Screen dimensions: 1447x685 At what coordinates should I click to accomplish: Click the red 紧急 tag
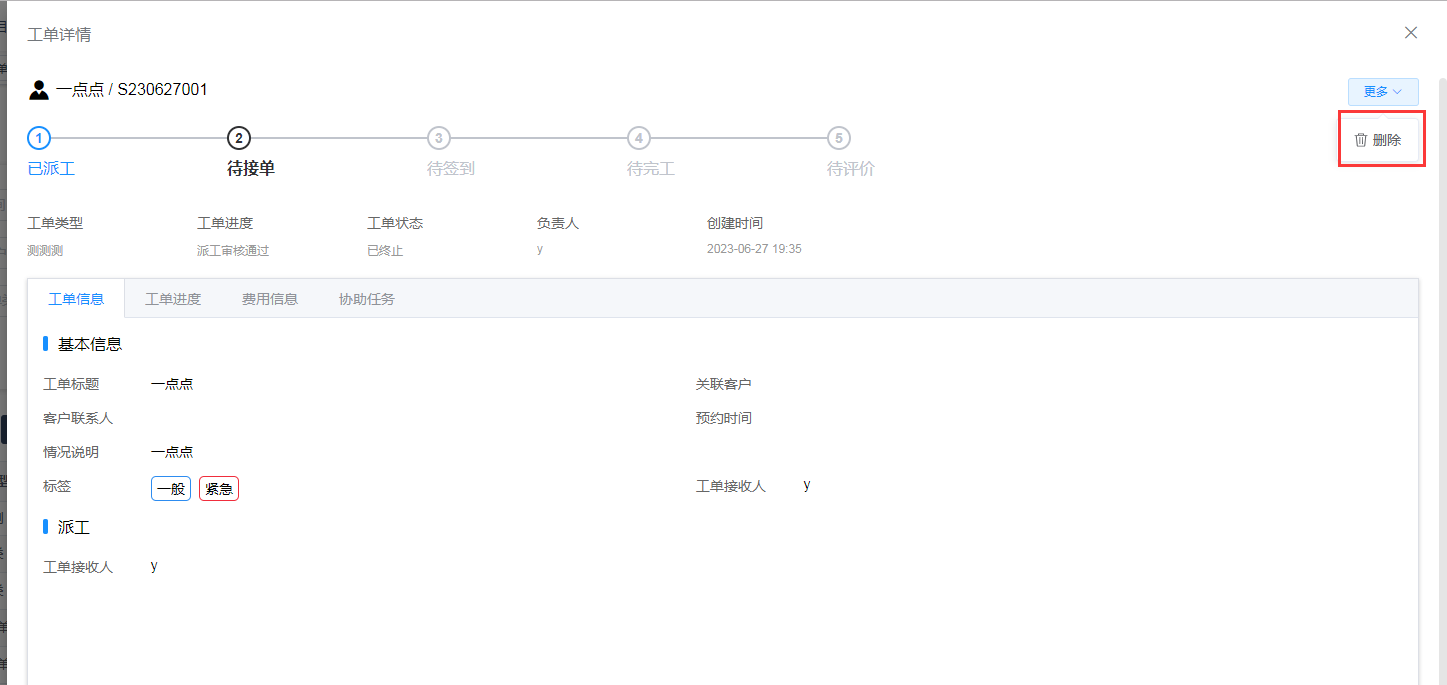[219, 489]
